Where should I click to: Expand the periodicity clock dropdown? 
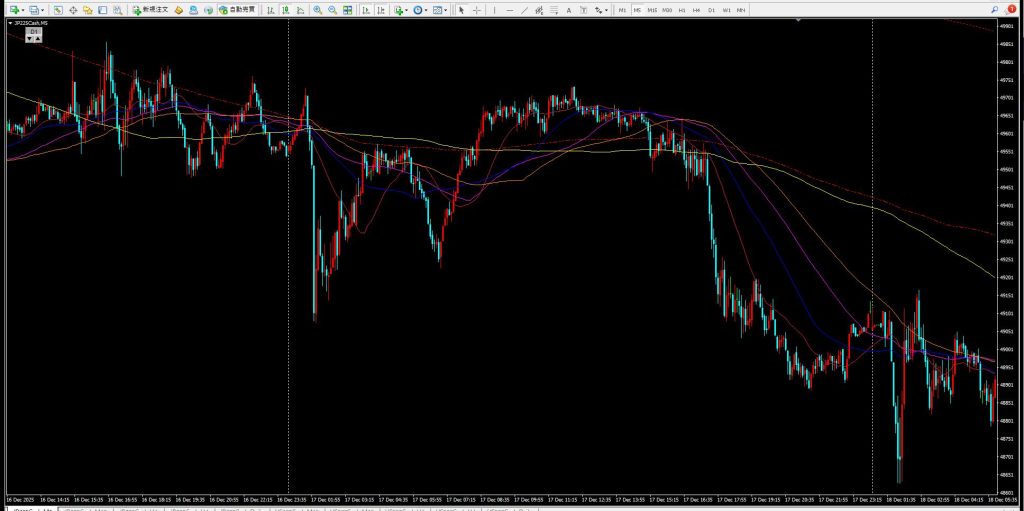(x=427, y=10)
